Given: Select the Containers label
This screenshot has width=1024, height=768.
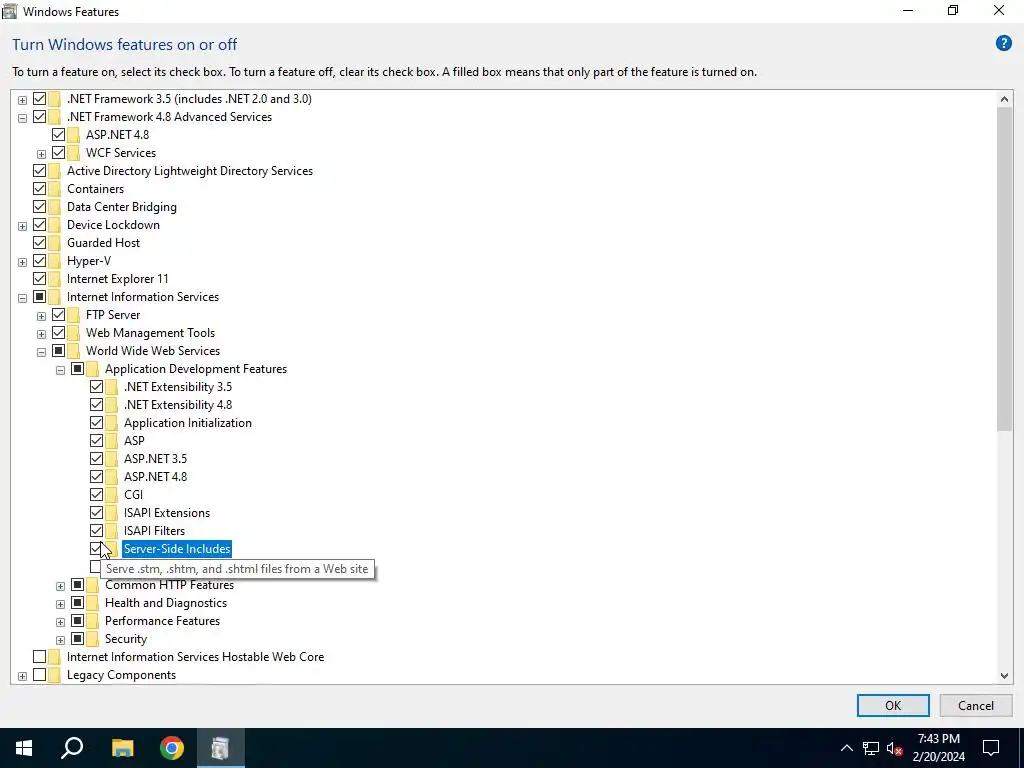Looking at the screenshot, I should [x=95, y=189].
